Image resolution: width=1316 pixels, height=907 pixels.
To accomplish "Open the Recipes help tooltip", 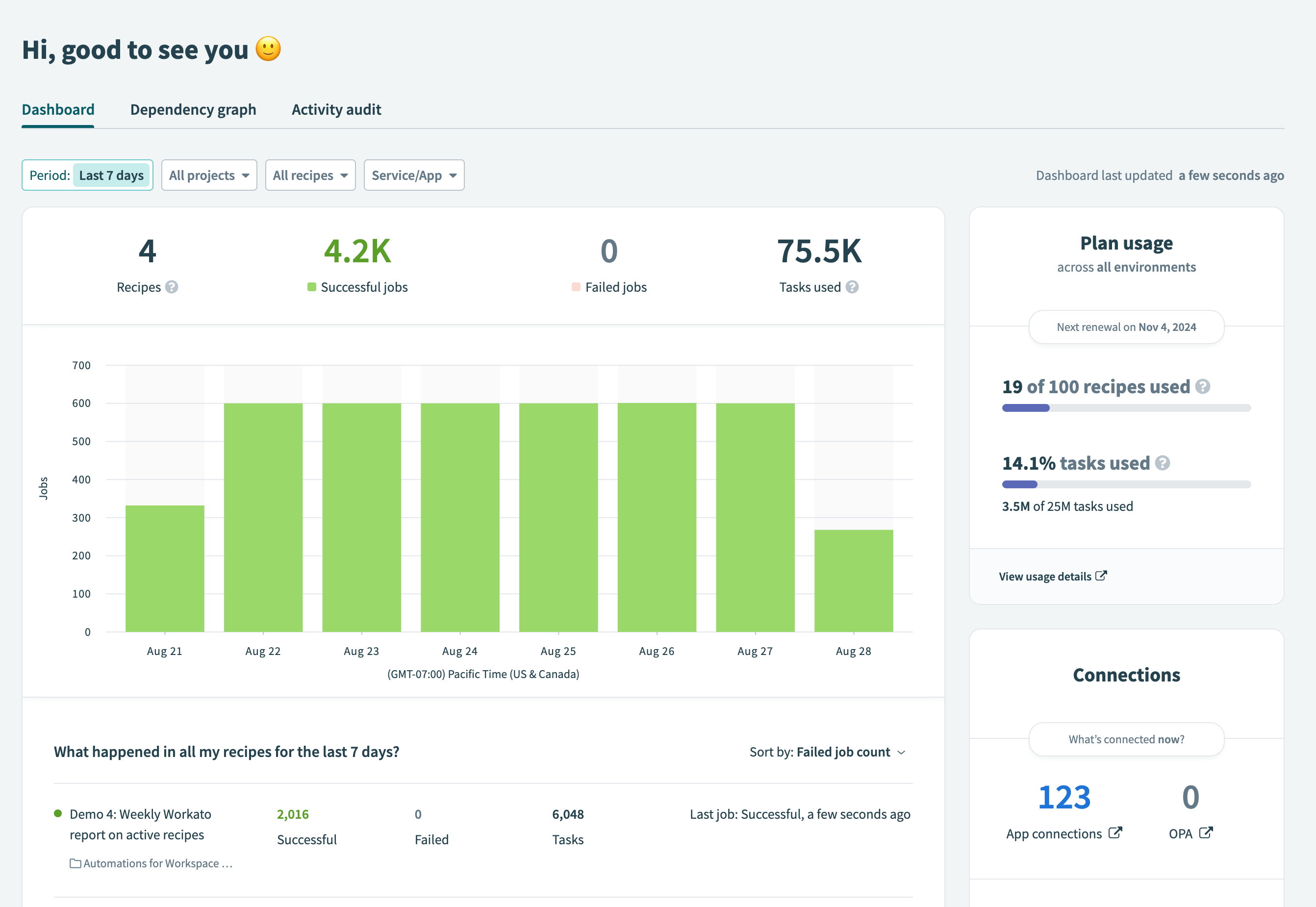I will point(172,287).
